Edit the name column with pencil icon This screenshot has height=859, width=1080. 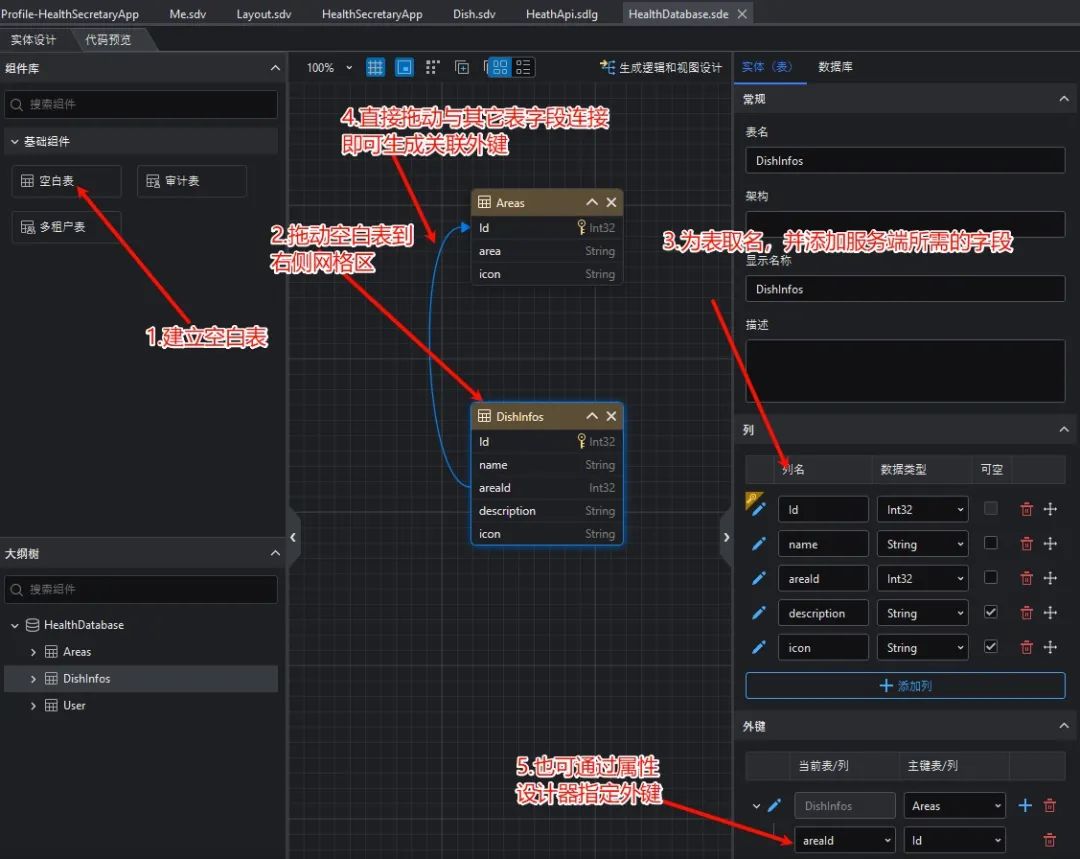(x=758, y=544)
